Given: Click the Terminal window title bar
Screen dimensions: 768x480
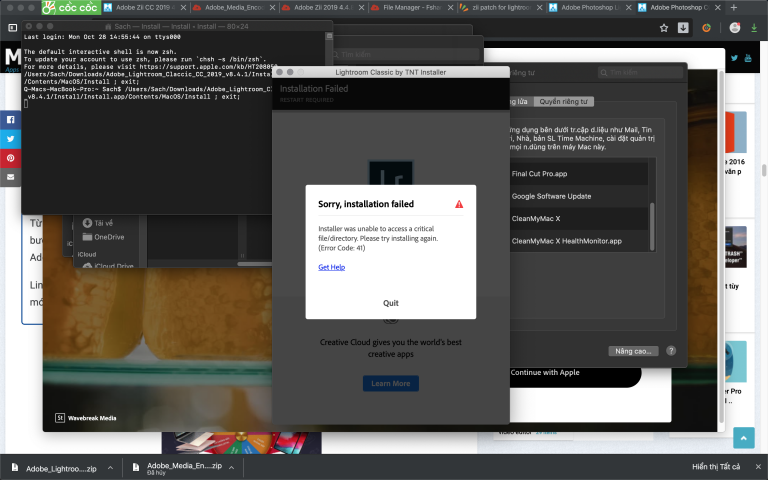Looking at the screenshot, I should pos(176,26).
